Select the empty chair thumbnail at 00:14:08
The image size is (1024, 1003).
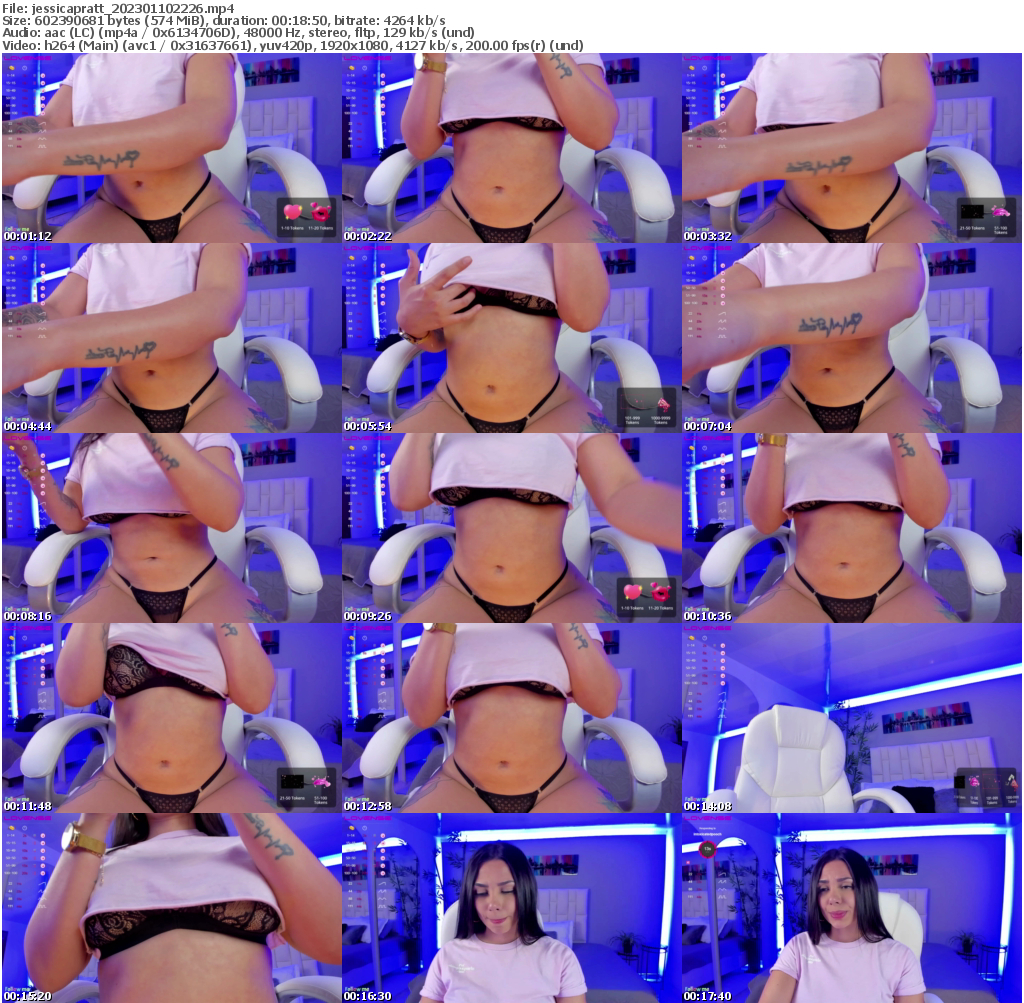click(x=853, y=718)
